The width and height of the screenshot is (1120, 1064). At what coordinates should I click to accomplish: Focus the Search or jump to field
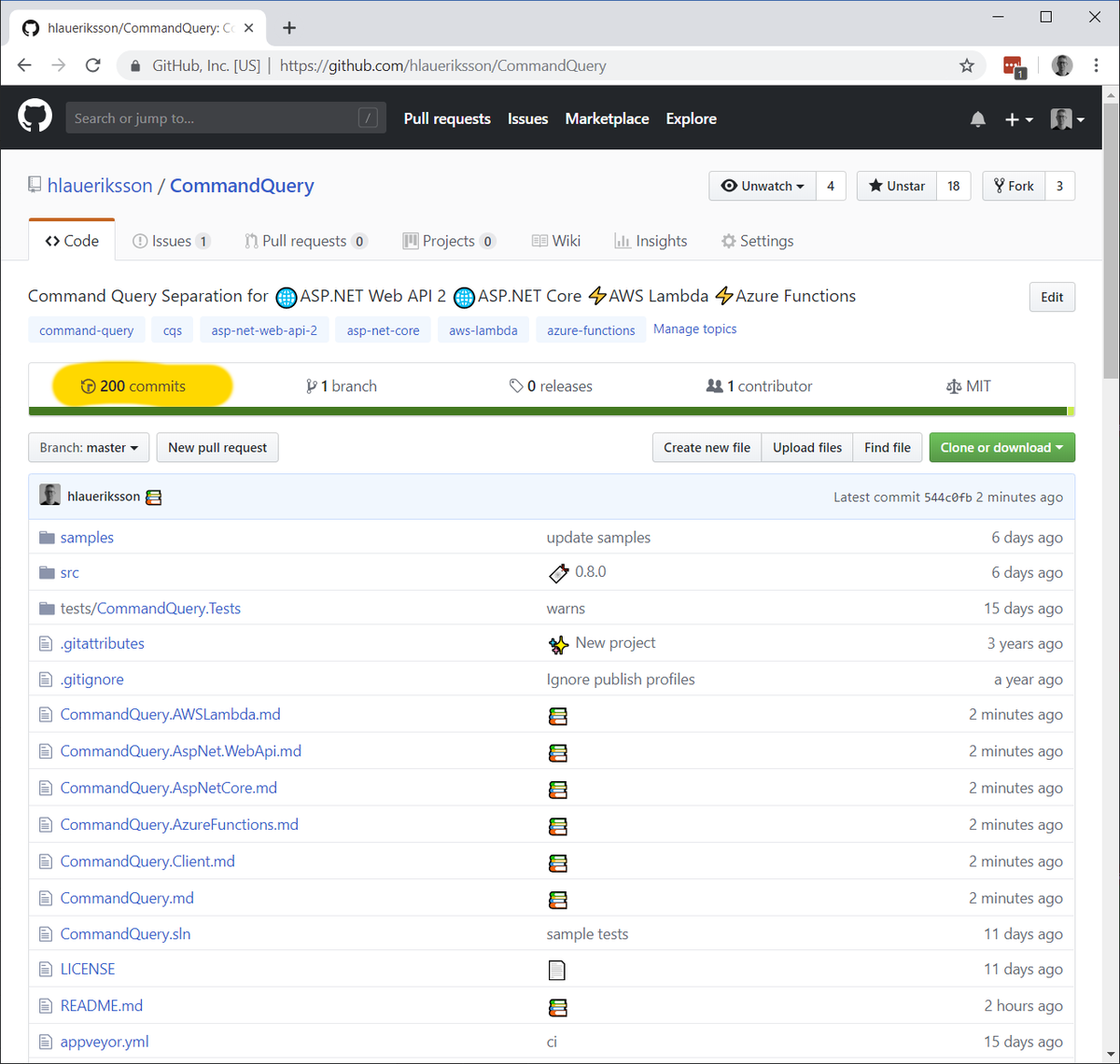(x=226, y=119)
